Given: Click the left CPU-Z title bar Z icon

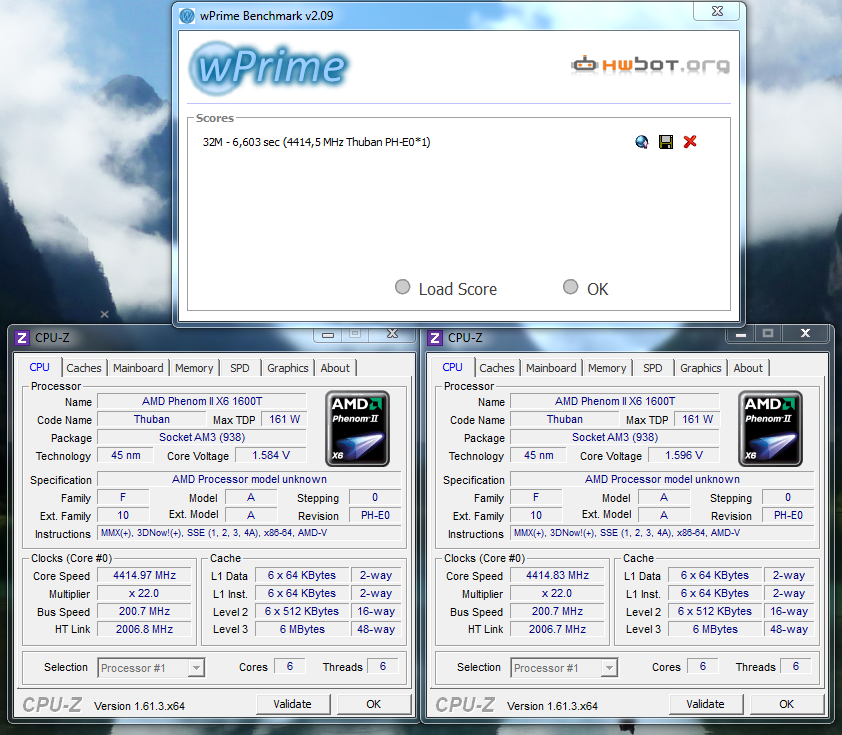Looking at the screenshot, I should pyautogui.click(x=21, y=338).
